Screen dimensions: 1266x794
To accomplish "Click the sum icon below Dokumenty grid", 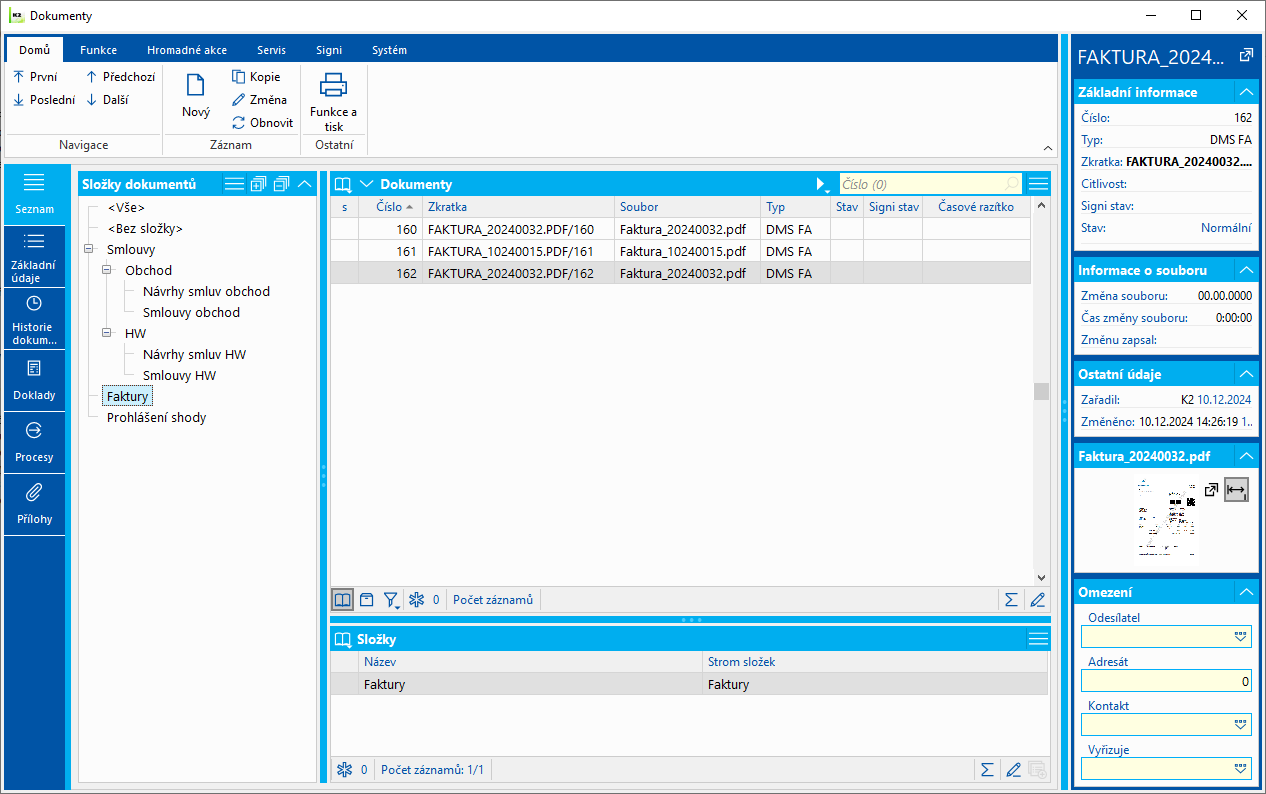I will click(1012, 600).
